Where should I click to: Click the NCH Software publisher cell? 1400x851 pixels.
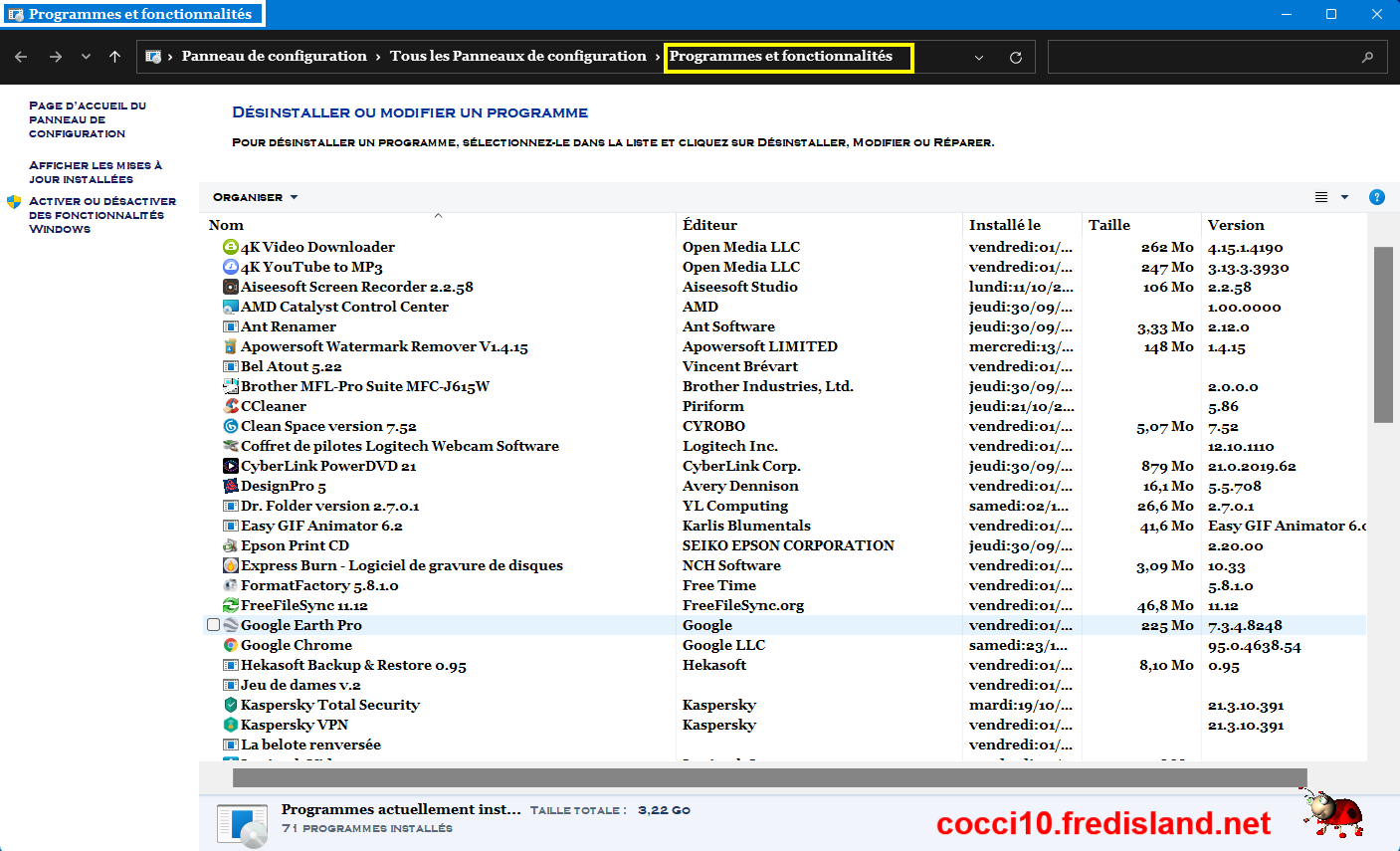click(x=731, y=565)
